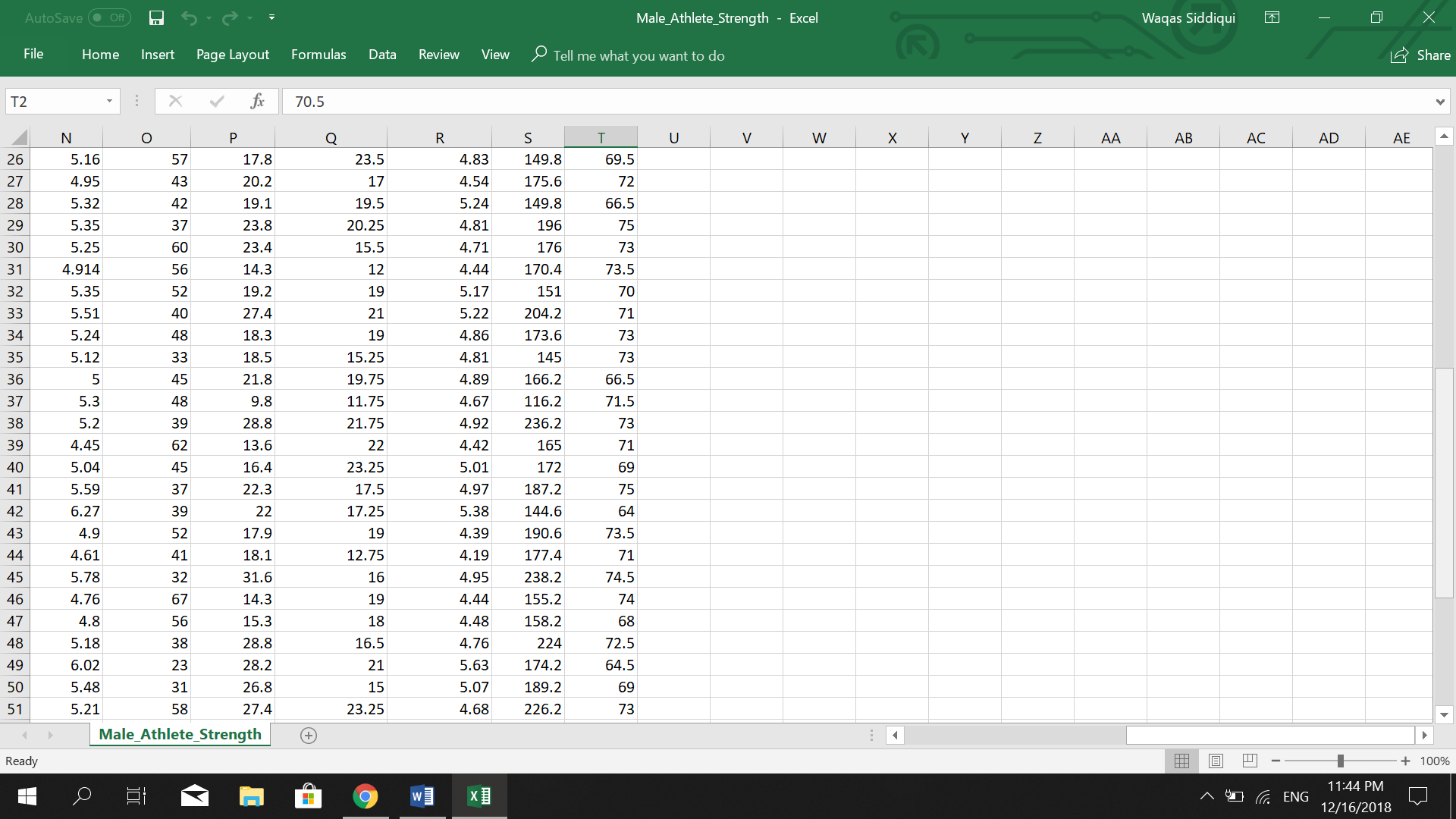Click the Save icon in quick access toolbar
1456x819 pixels.
click(156, 17)
